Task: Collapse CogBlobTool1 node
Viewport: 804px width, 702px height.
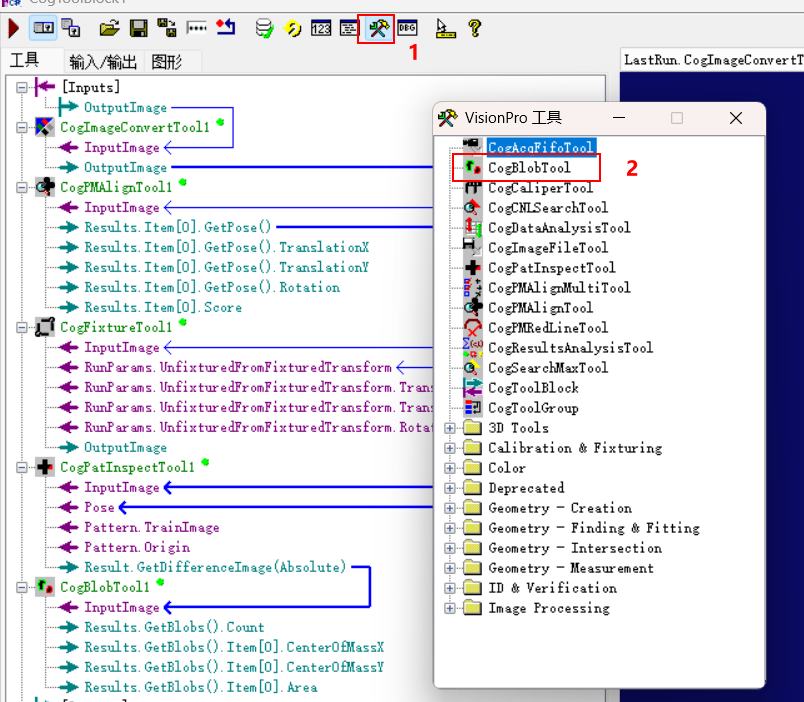Action: tap(22, 587)
